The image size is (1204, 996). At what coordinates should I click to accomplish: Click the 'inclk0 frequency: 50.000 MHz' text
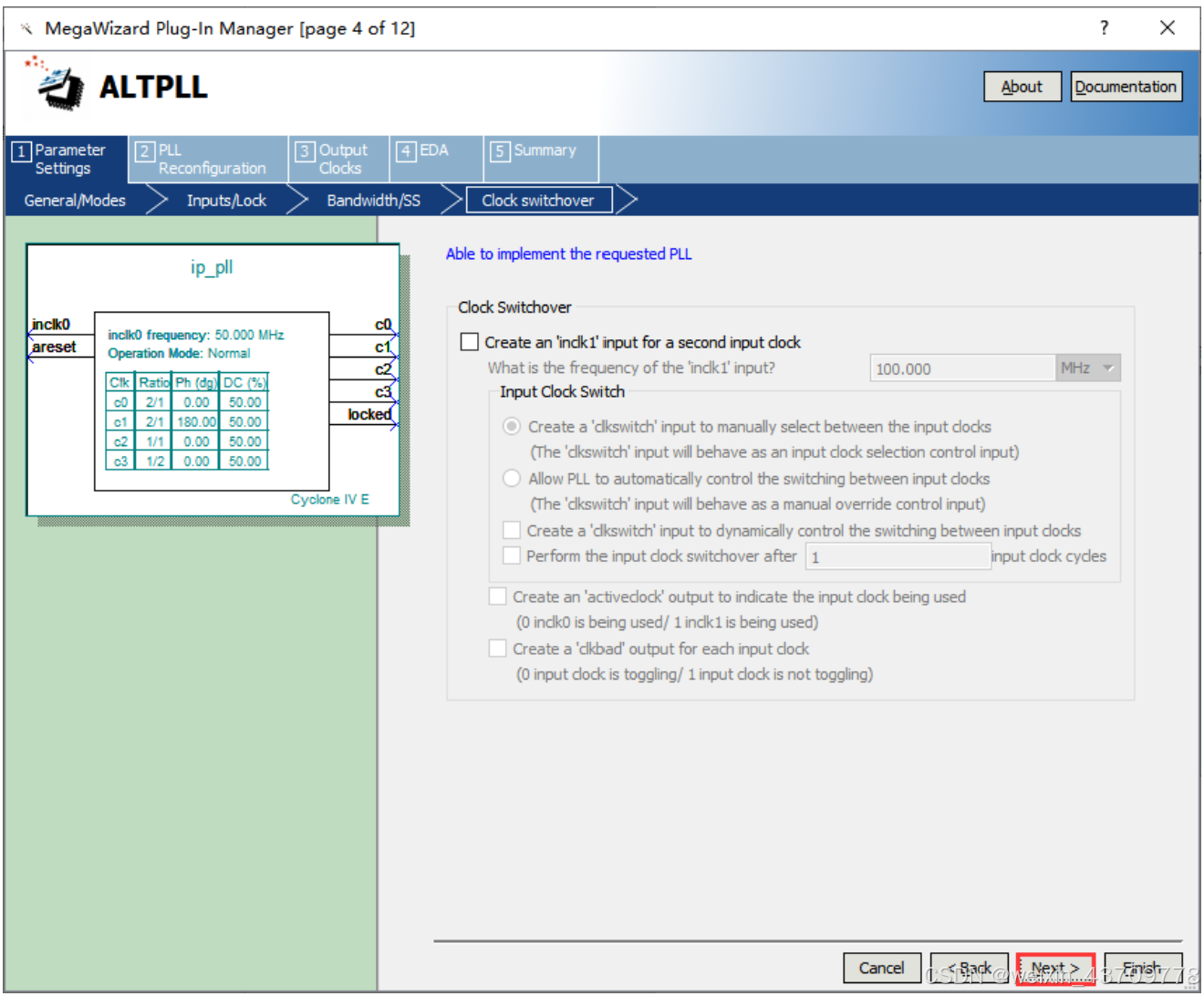196,335
